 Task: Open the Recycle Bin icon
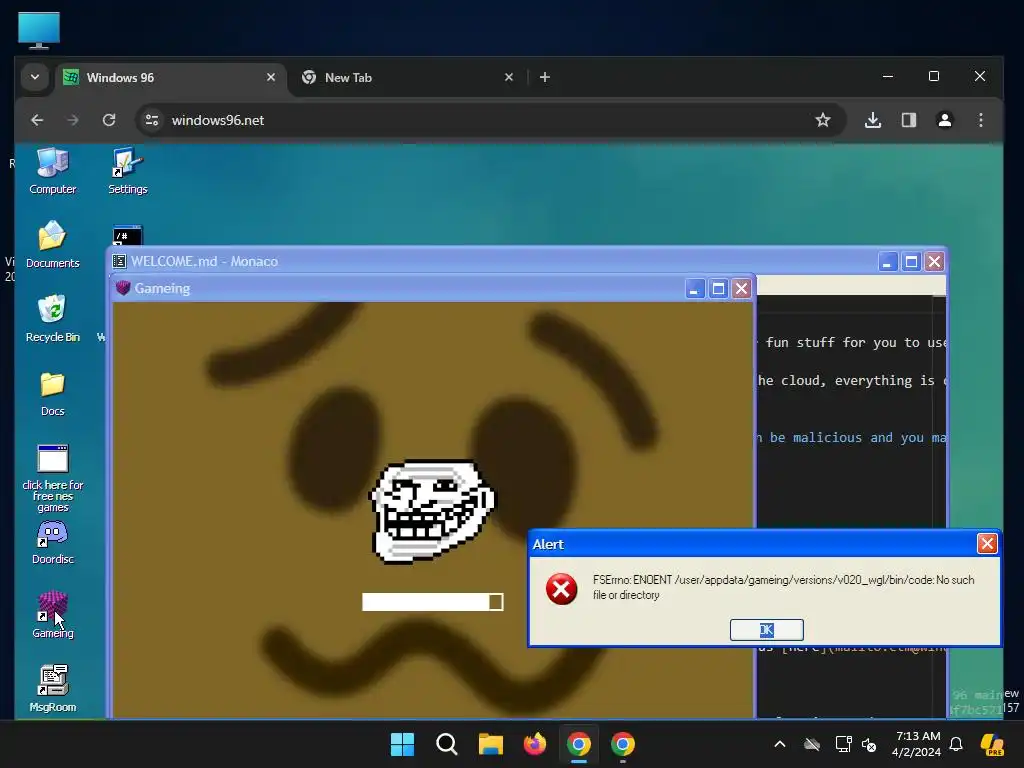(52, 318)
